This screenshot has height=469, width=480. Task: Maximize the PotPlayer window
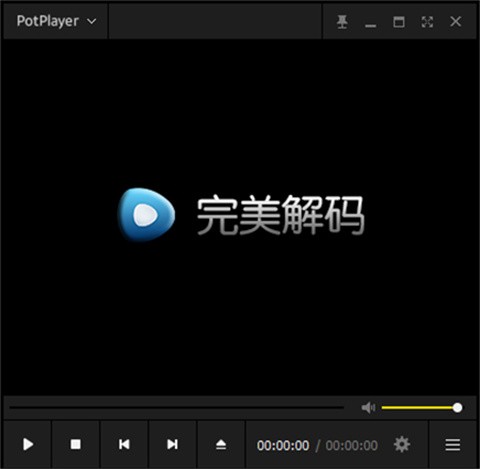point(399,22)
